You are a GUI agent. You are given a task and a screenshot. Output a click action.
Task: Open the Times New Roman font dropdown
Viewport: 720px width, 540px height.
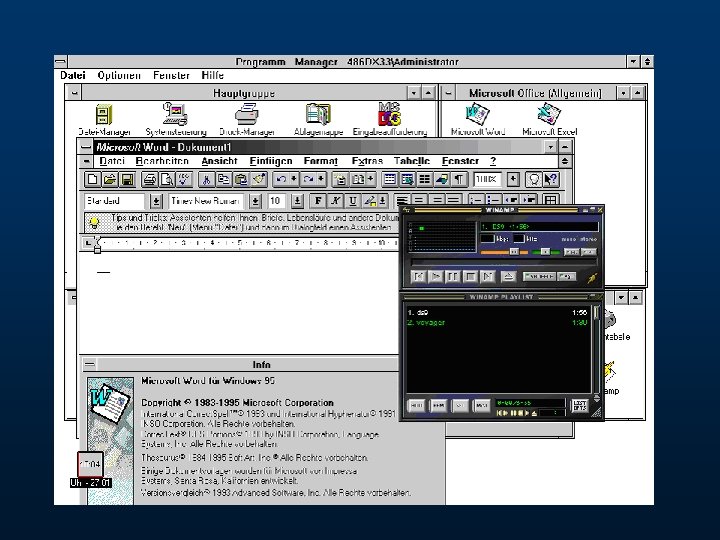pyautogui.click(x=255, y=201)
